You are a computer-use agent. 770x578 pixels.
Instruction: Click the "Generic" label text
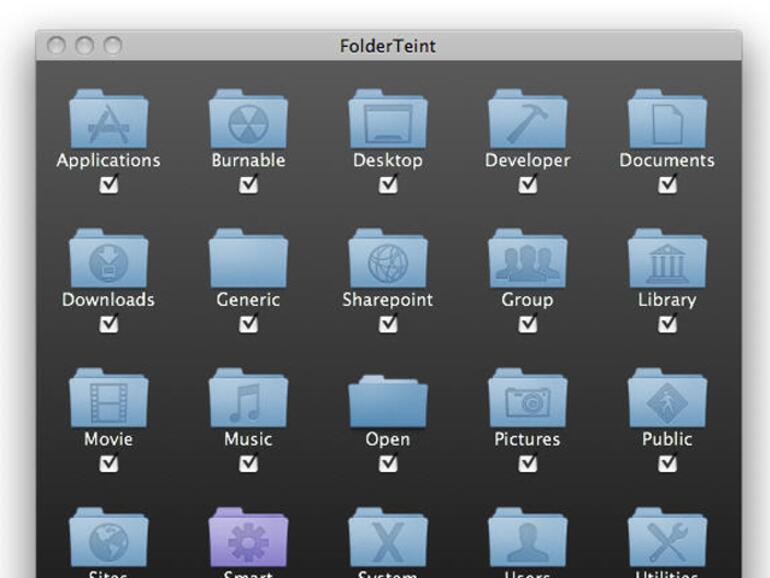[248, 300]
